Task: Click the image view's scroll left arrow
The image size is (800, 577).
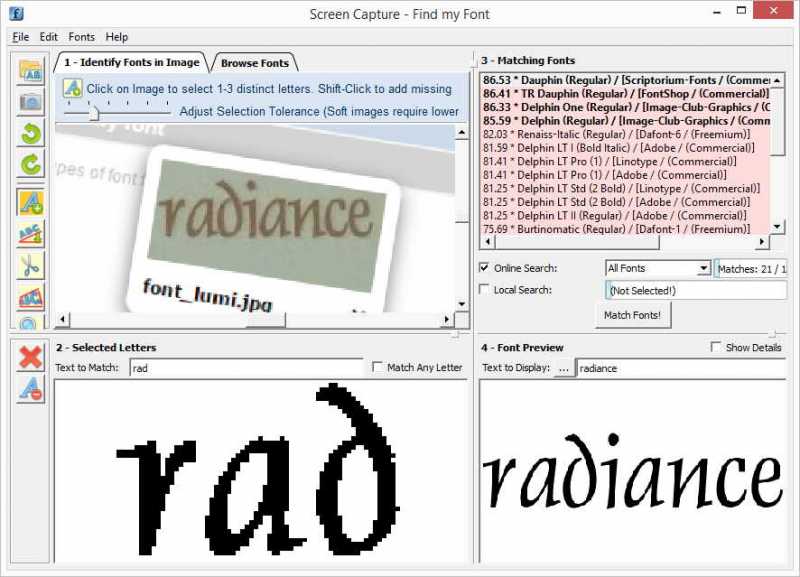Action: tap(62, 319)
